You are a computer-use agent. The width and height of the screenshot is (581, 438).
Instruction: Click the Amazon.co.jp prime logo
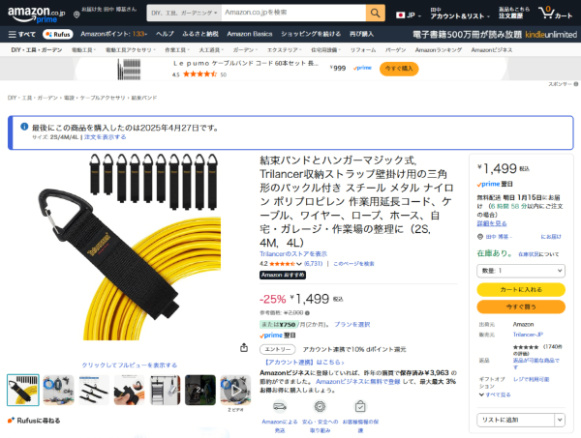(x=36, y=14)
